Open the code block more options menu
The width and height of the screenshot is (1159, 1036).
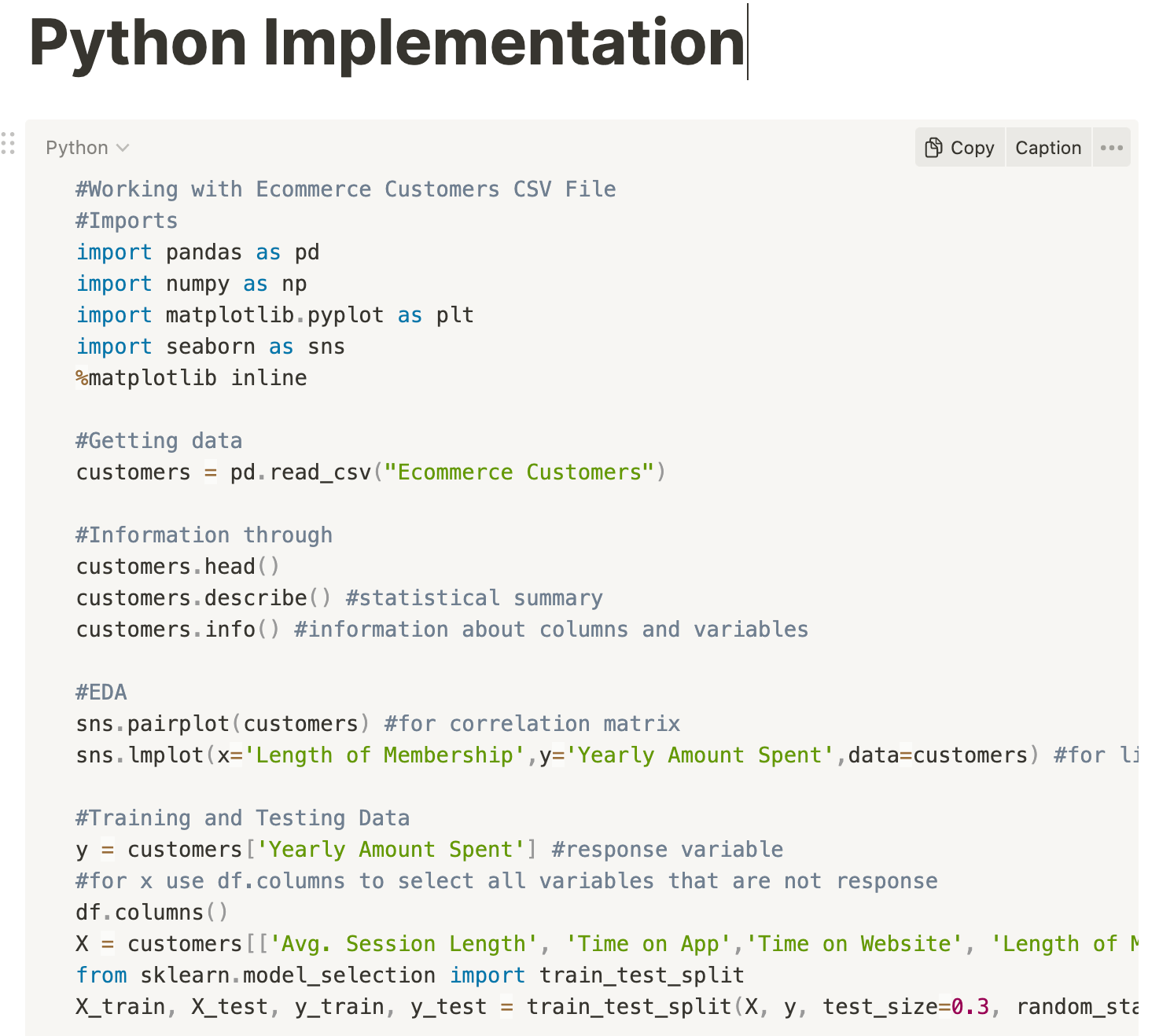coord(1111,148)
